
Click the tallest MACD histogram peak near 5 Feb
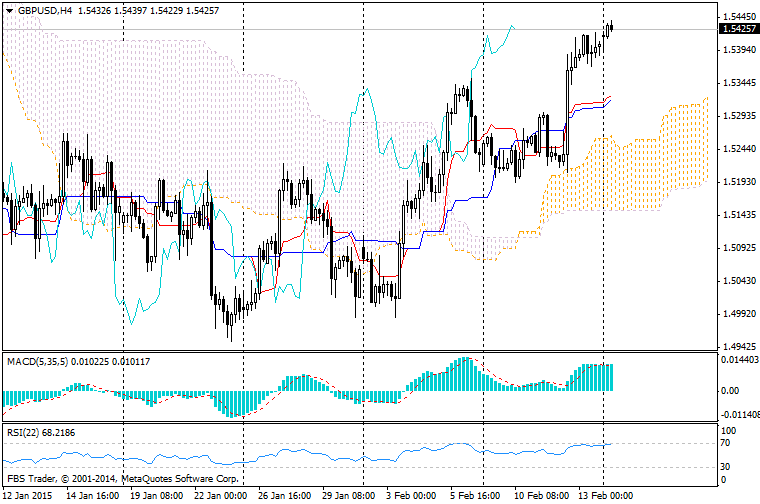coord(466,374)
